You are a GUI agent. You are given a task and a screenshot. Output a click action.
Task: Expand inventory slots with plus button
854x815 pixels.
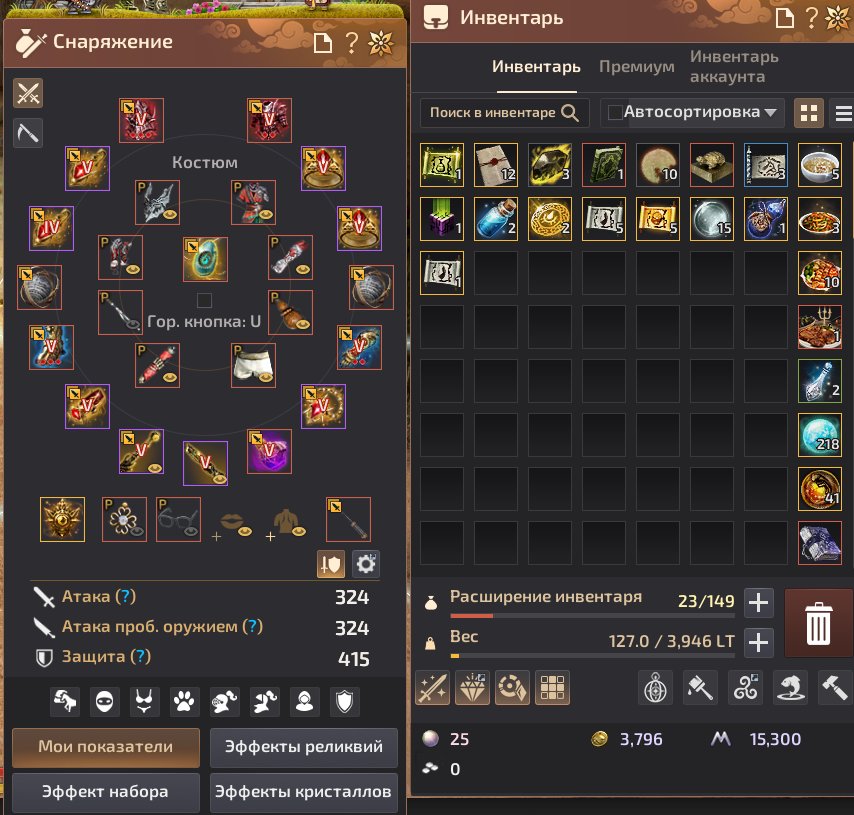tap(758, 603)
